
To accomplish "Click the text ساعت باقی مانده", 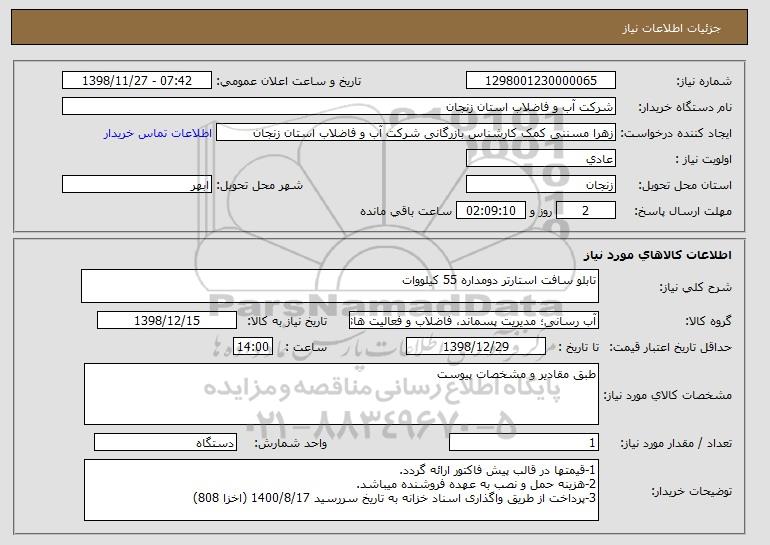I will point(406,211).
